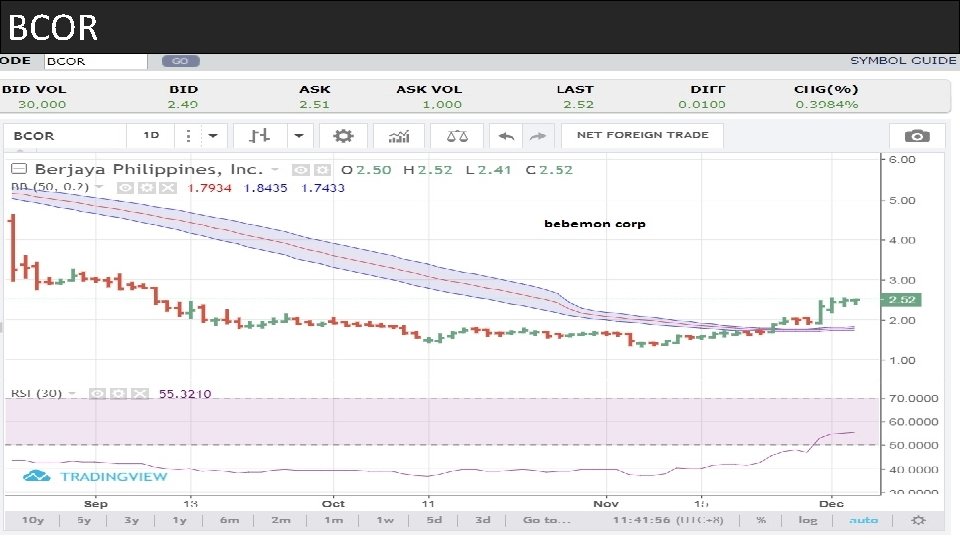Collapse the Berjaya Philippines legend box
The width and height of the screenshot is (960, 540).
pos(19,169)
